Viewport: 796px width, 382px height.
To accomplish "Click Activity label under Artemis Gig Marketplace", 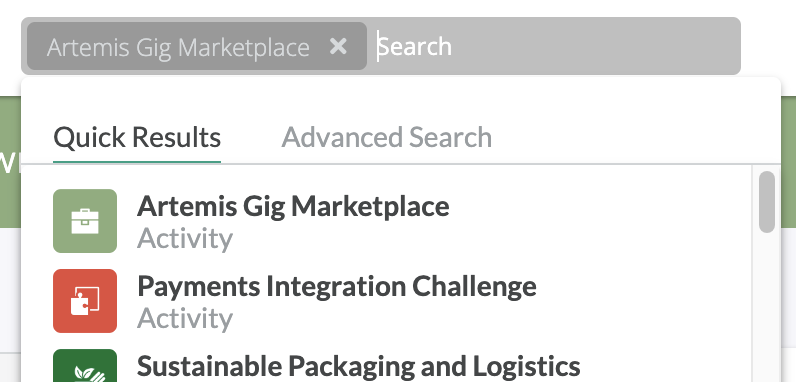I will pos(185,238).
